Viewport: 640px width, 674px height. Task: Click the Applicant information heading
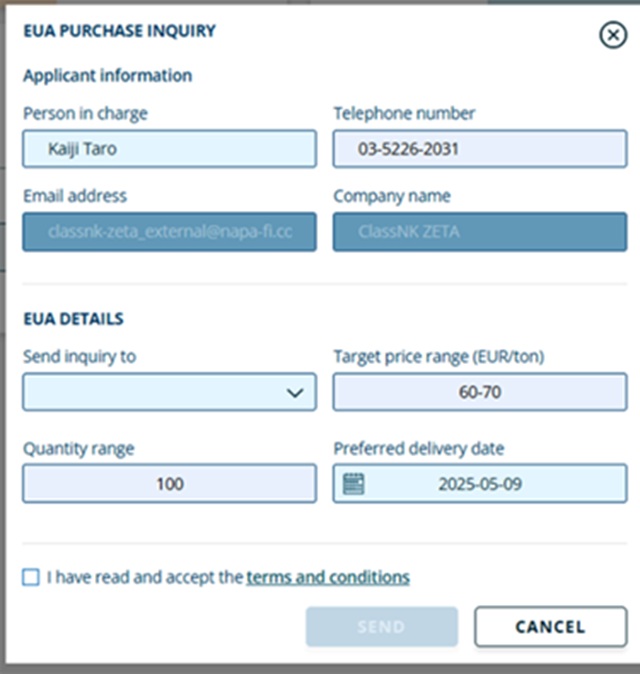tap(107, 76)
